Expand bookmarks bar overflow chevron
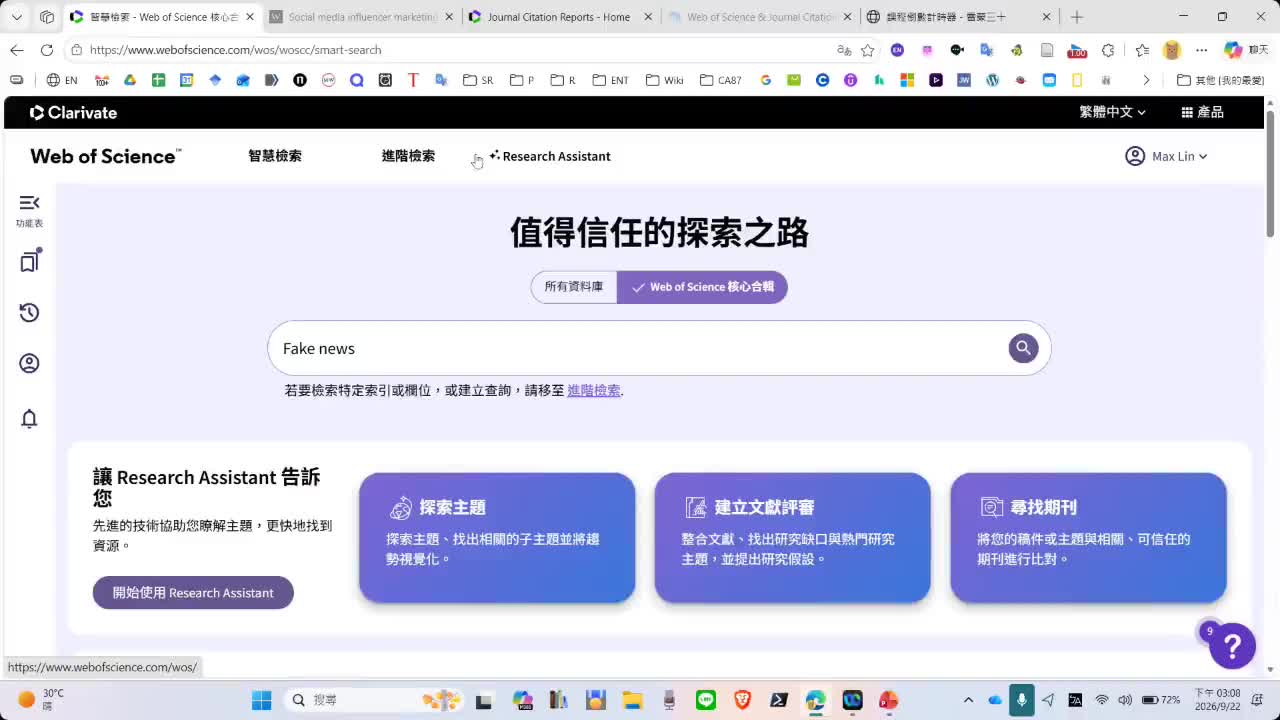Viewport: 1280px width, 720px height. [x=1146, y=80]
